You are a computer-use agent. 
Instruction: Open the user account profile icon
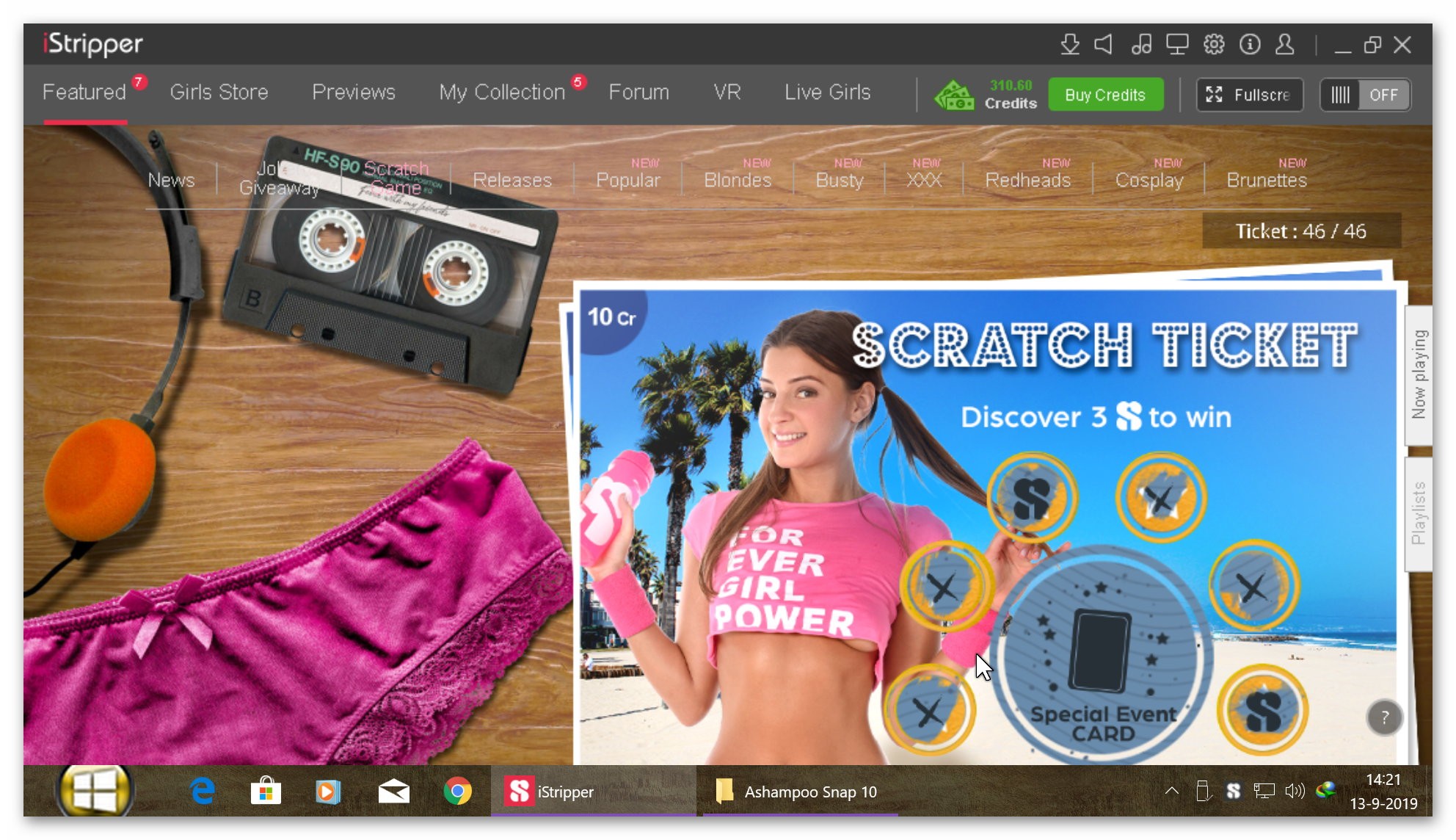click(x=1285, y=45)
